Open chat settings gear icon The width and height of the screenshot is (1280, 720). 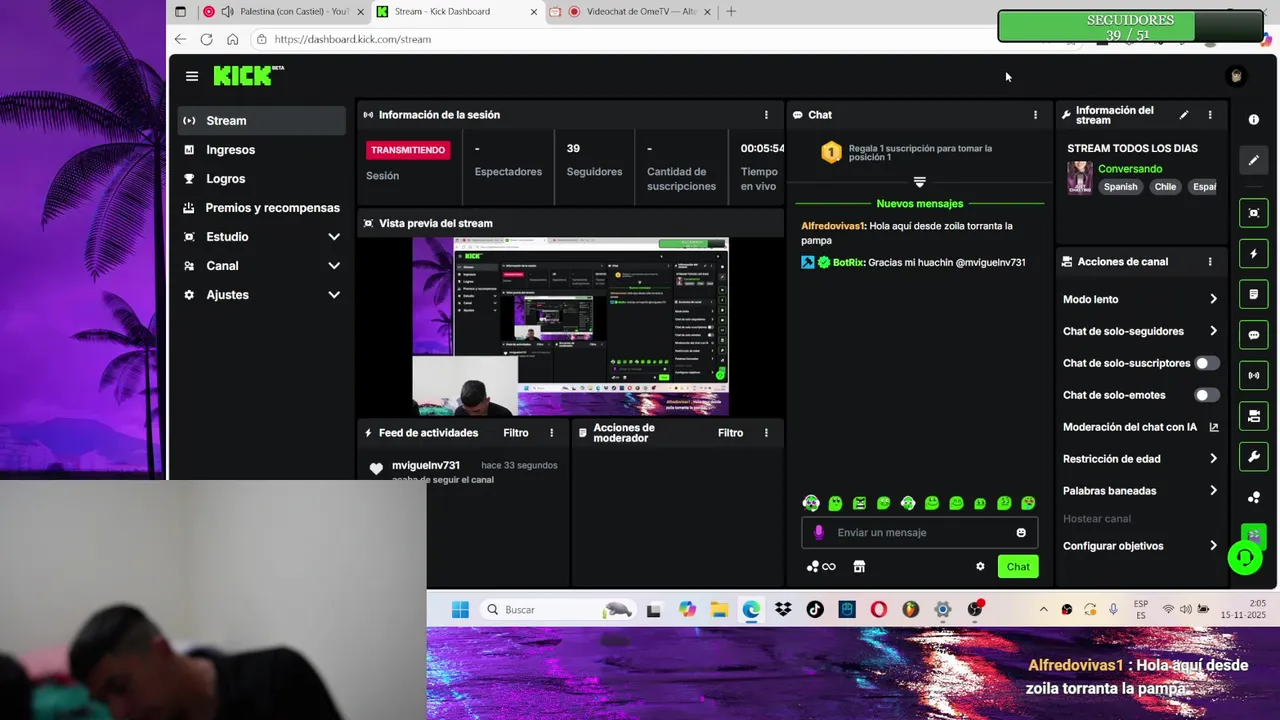pyautogui.click(x=980, y=567)
